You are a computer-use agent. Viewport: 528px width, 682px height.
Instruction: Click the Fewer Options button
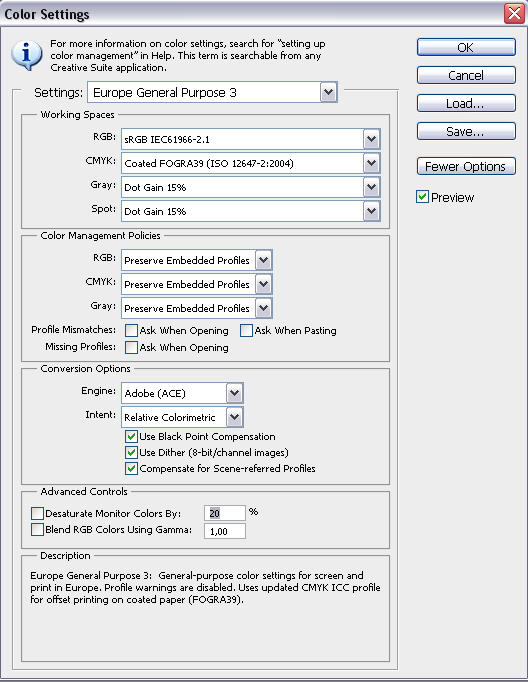pyautogui.click(x=466, y=166)
